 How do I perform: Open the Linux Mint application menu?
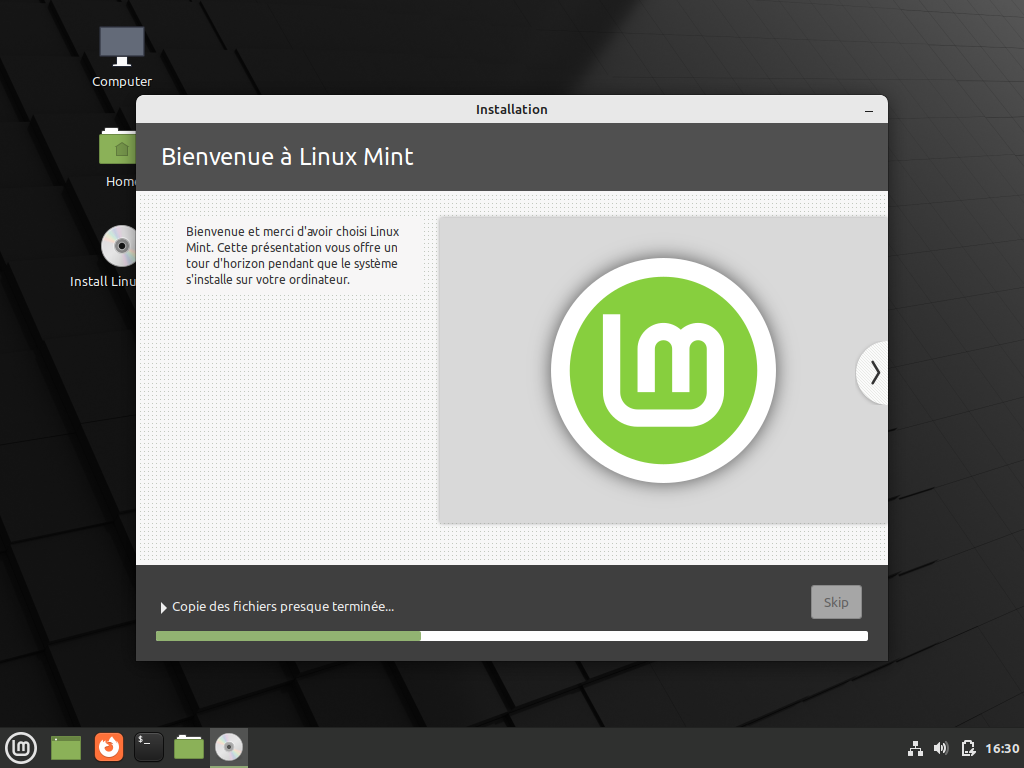[x=21, y=747]
